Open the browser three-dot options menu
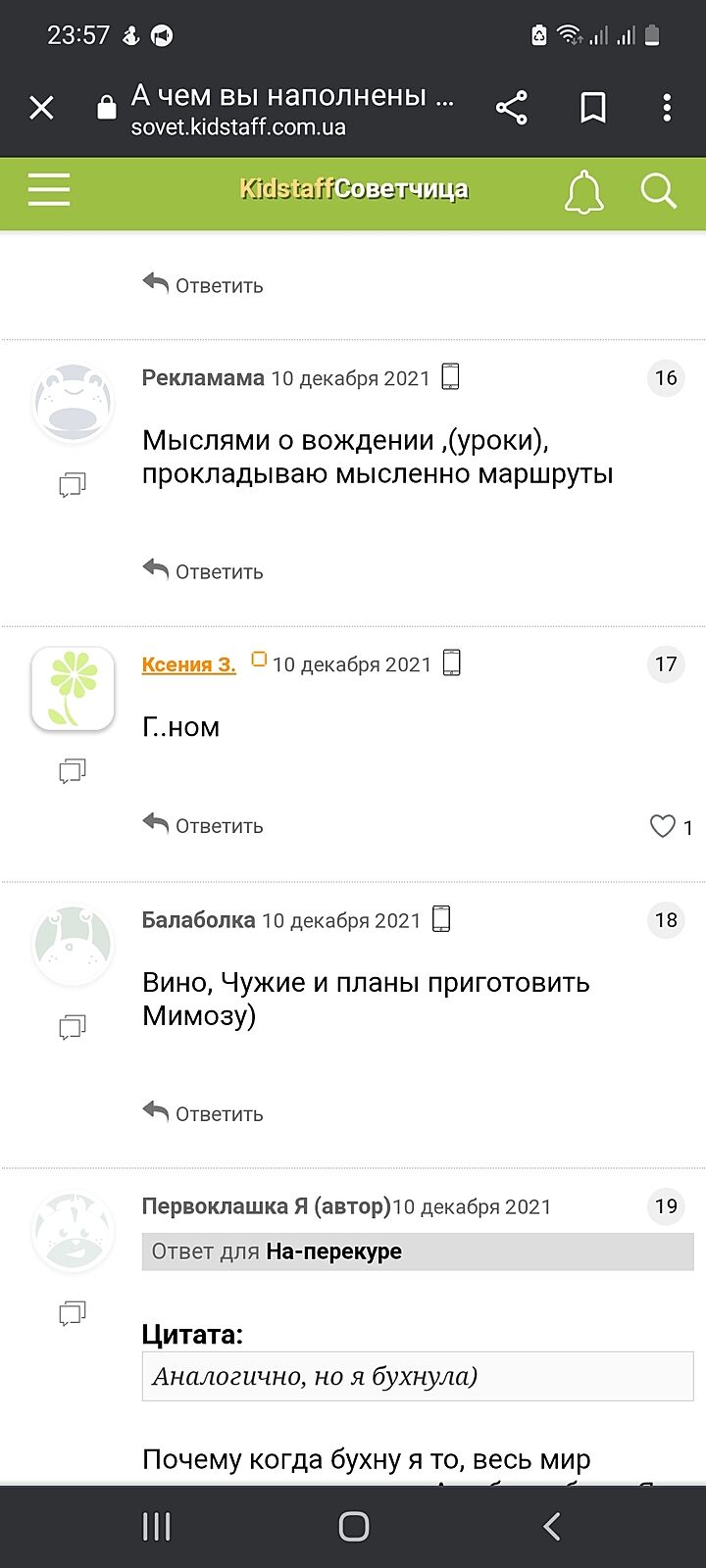The height and width of the screenshot is (1568, 706). coord(667,108)
